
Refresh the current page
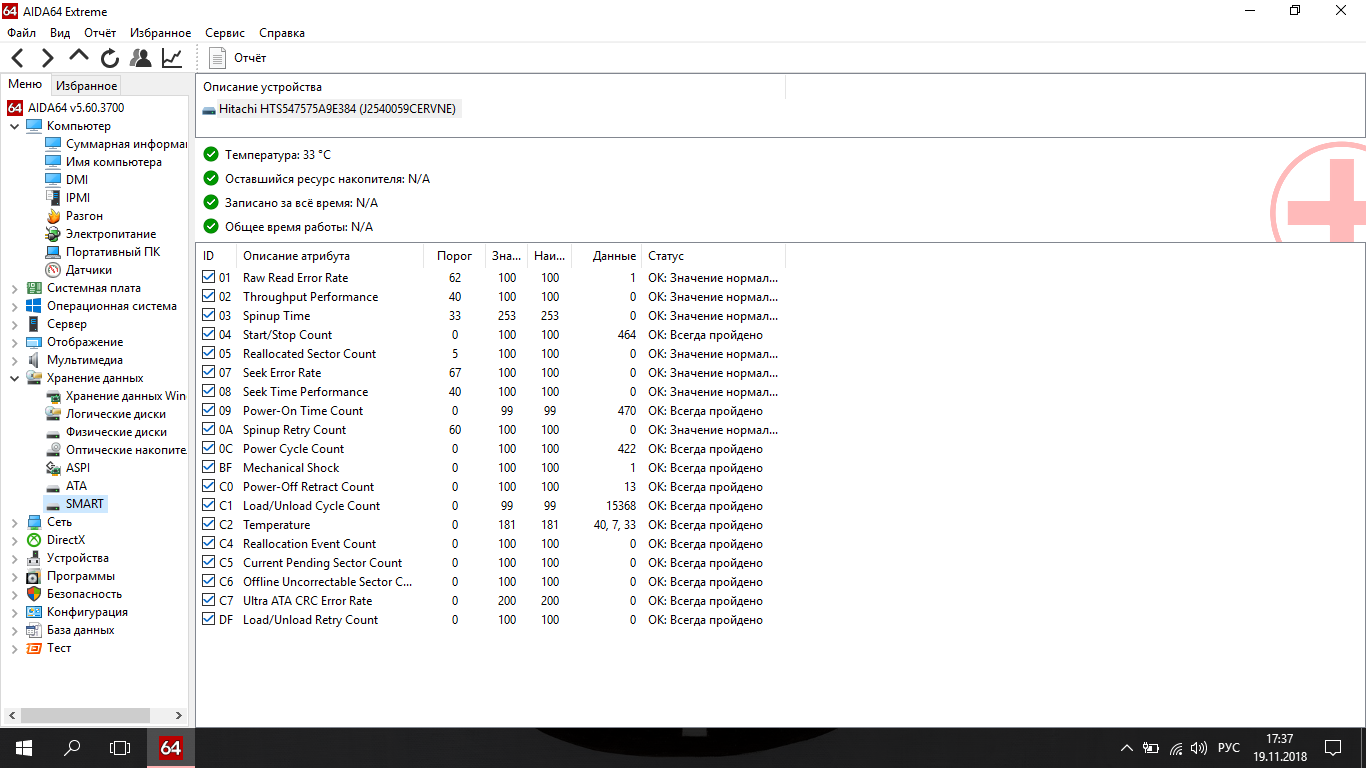click(x=110, y=58)
